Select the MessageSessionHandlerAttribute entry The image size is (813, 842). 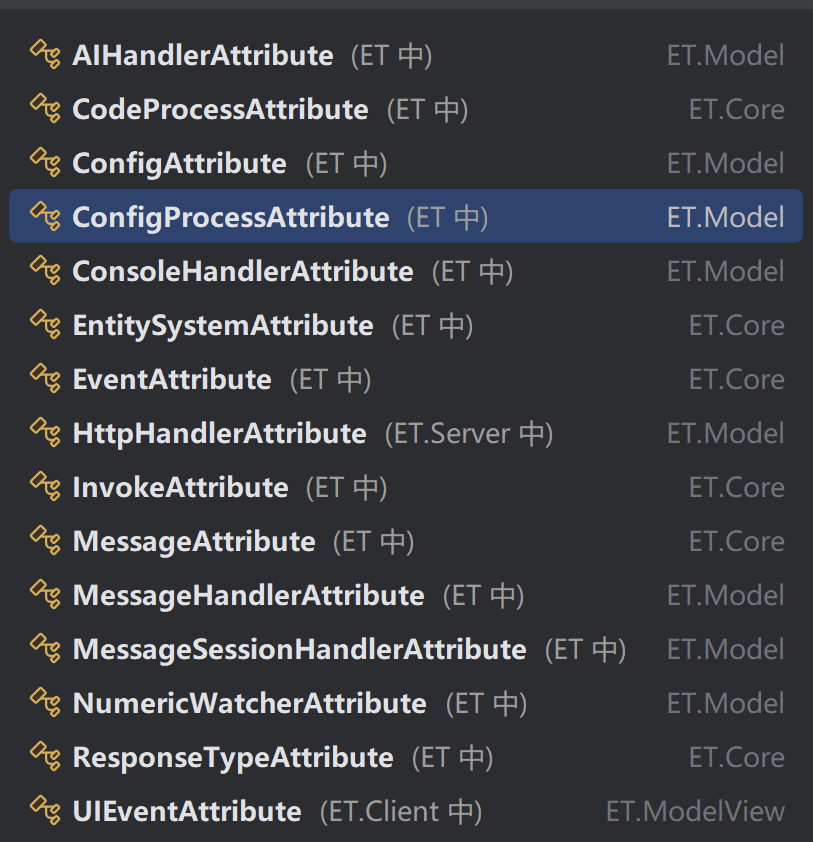[x=299, y=649]
